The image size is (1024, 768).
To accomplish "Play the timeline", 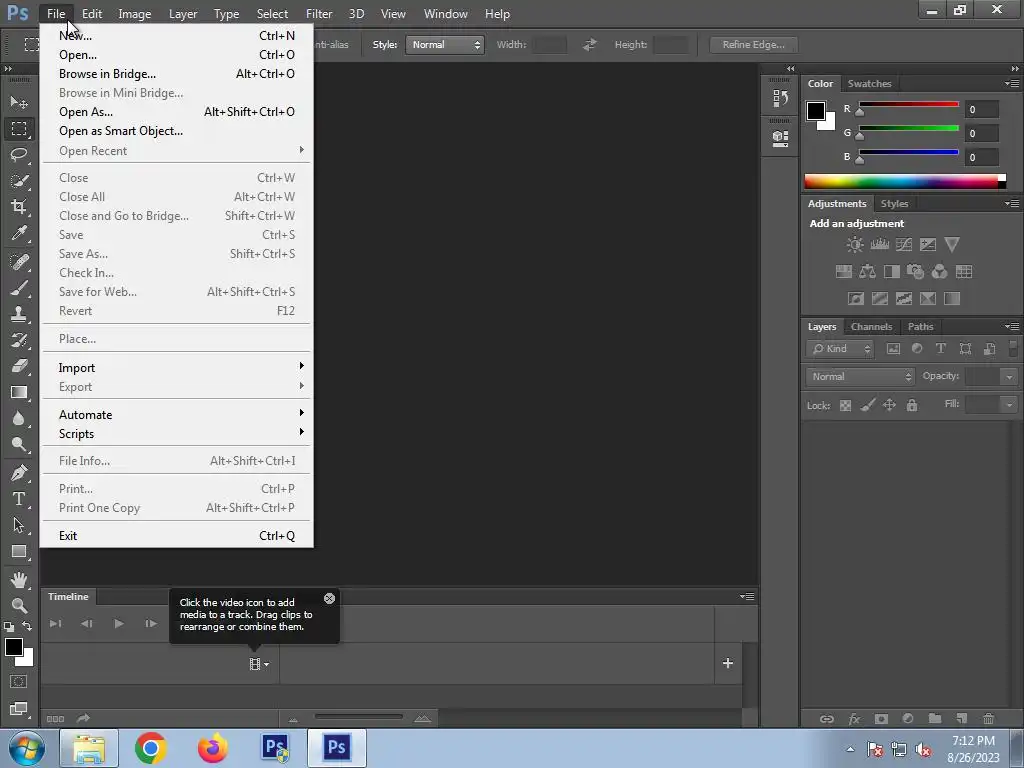I will [119, 624].
